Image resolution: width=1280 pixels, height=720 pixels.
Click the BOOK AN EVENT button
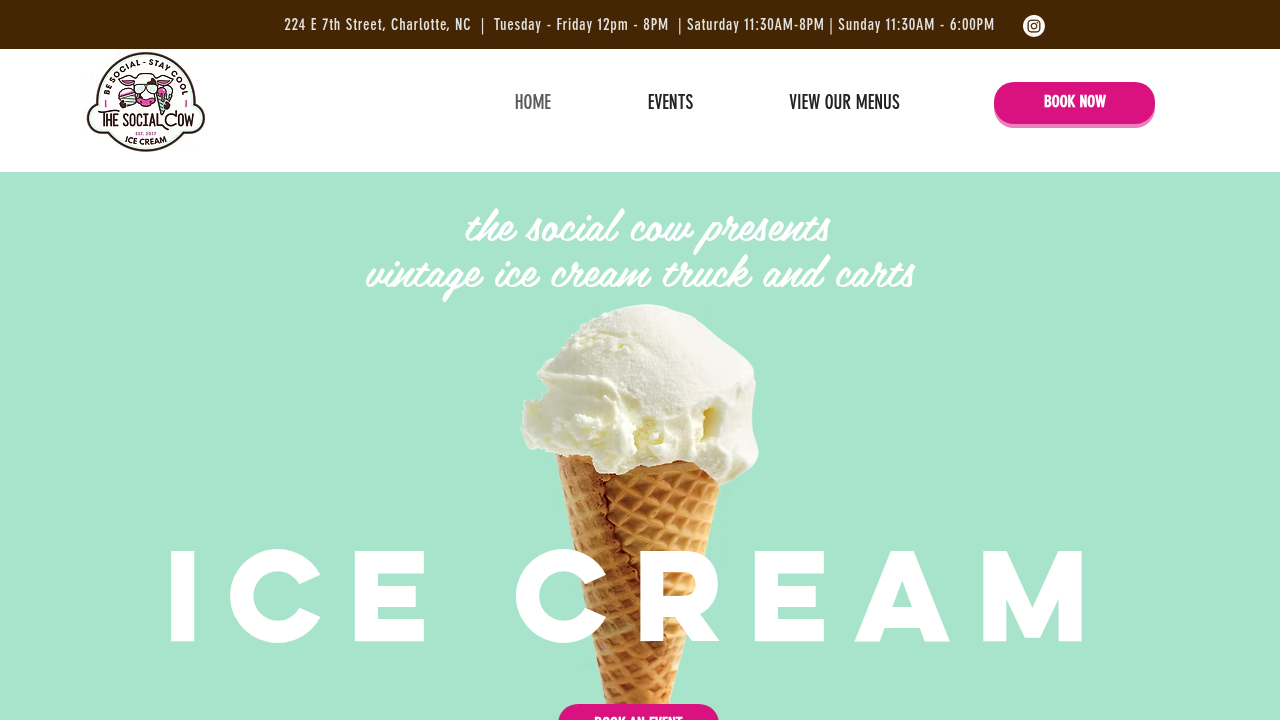(638, 713)
